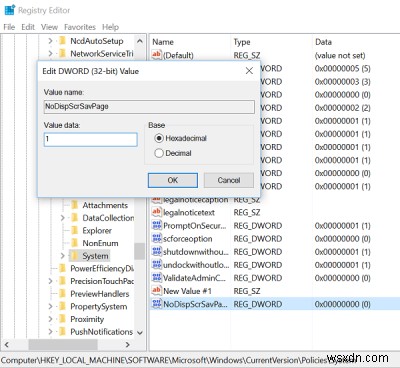Viewport: 400px width, 368px height.
Task: Select the NonEnum key label in tree
Action: [100, 243]
